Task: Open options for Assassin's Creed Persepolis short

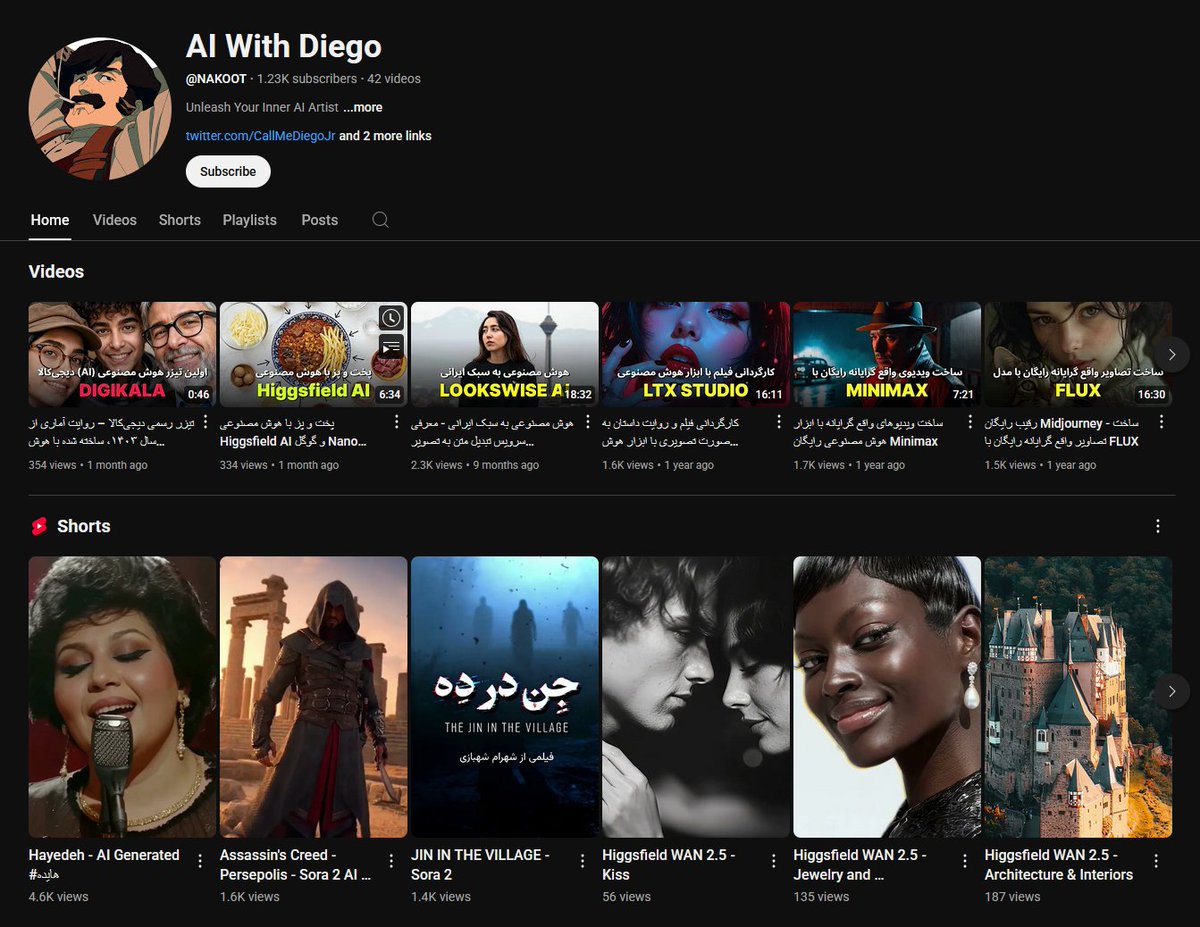Action: point(391,861)
